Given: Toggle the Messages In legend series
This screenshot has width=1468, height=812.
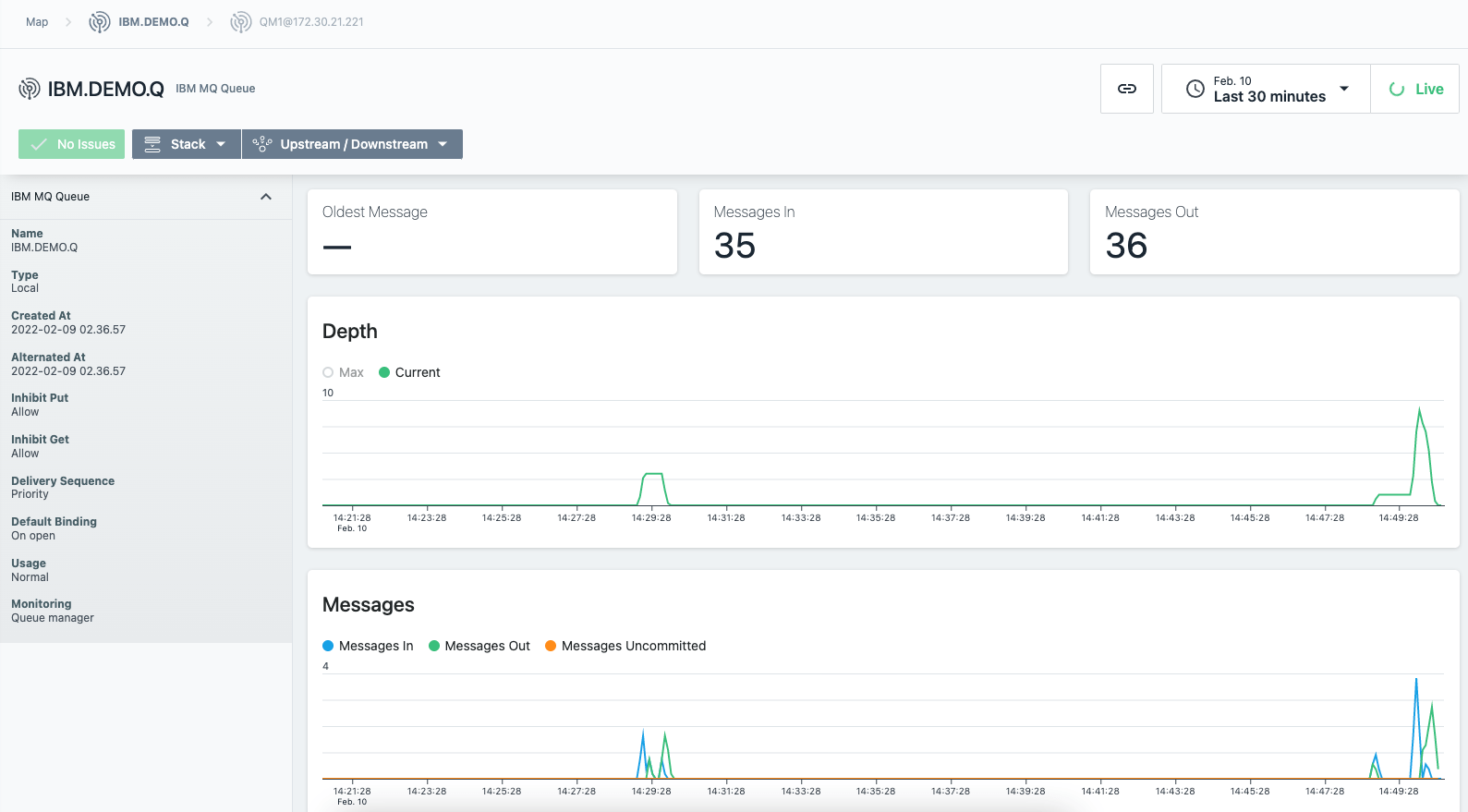Looking at the screenshot, I should [x=368, y=646].
